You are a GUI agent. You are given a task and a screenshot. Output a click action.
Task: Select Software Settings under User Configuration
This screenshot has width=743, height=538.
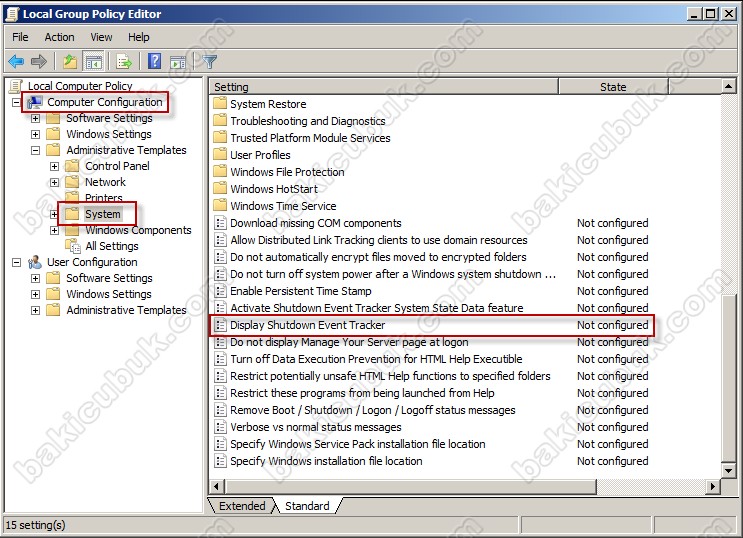tap(109, 278)
